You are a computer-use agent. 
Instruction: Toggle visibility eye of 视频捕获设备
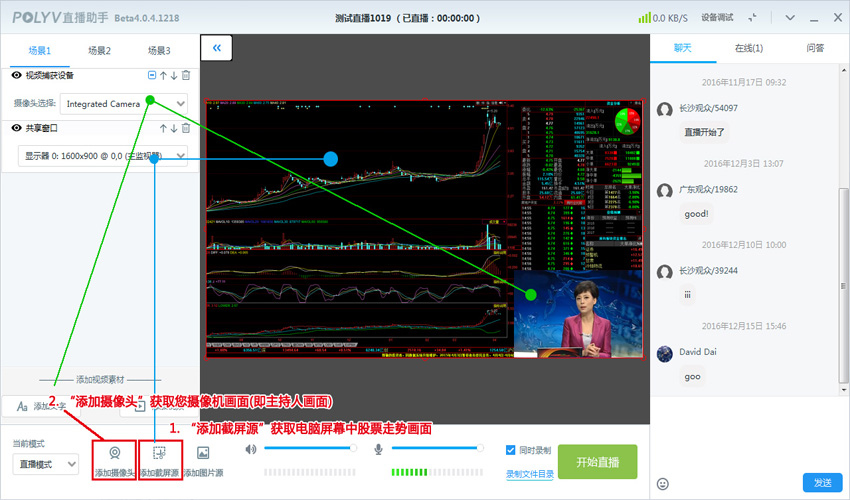pos(17,76)
